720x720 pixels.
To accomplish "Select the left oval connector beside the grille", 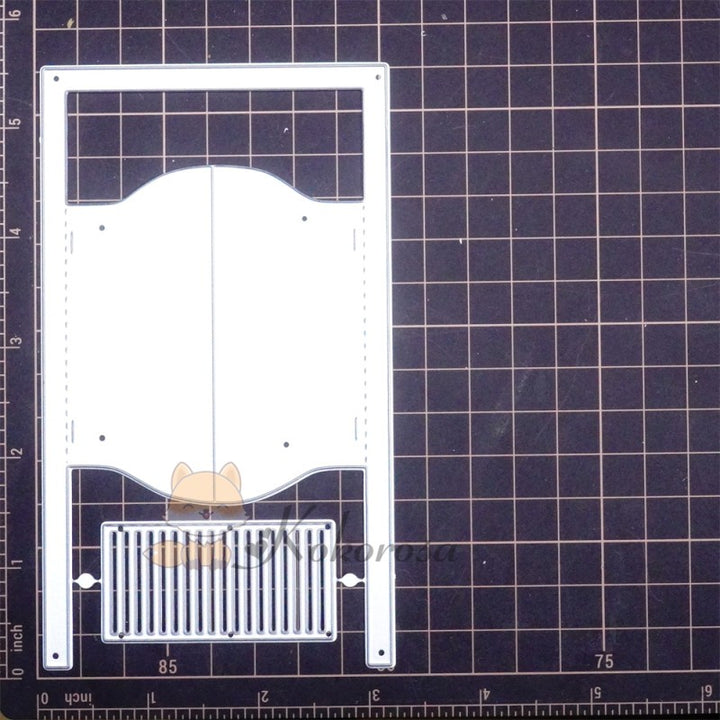I will click(85, 581).
